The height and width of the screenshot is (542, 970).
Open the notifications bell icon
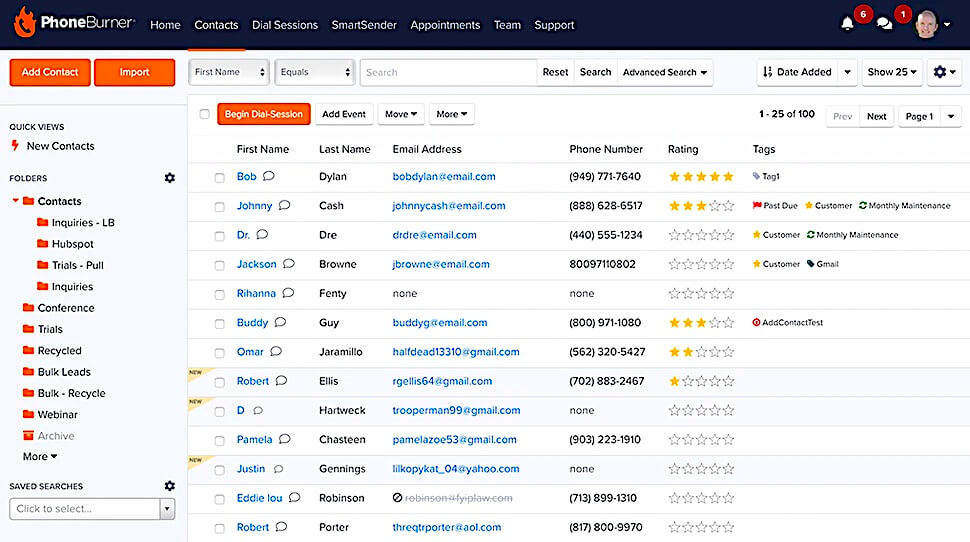(x=847, y=24)
